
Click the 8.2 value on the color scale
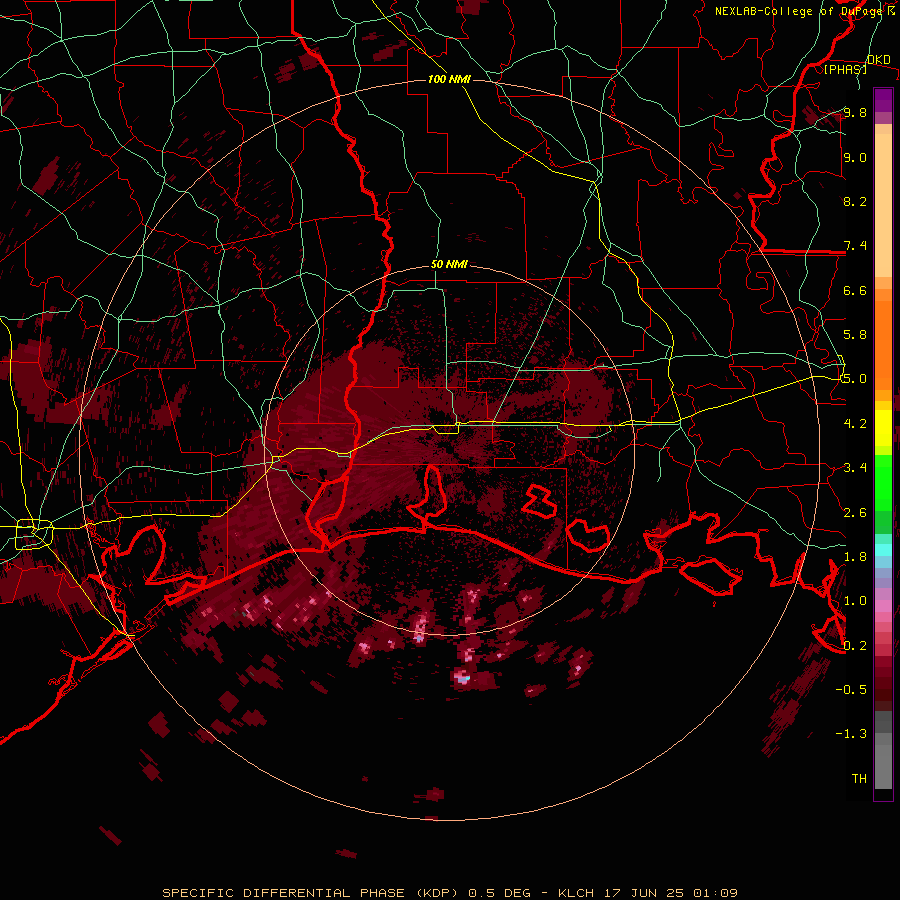tap(855, 201)
